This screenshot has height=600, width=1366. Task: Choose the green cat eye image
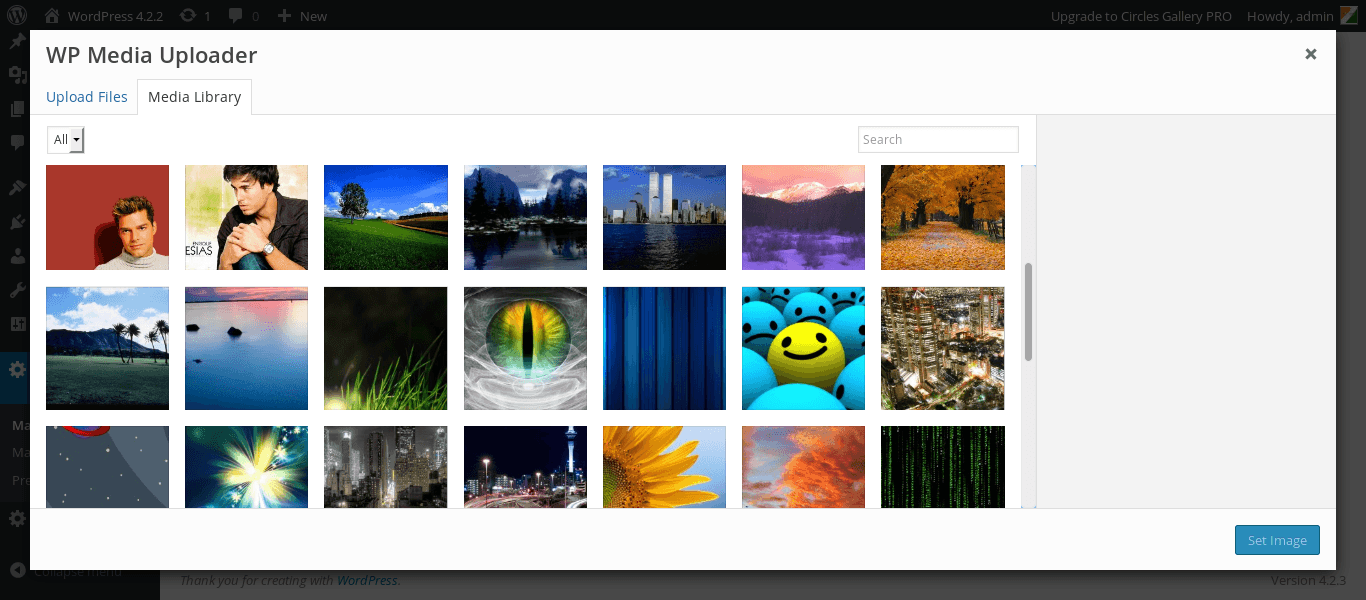pyautogui.click(x=525, y=348)
